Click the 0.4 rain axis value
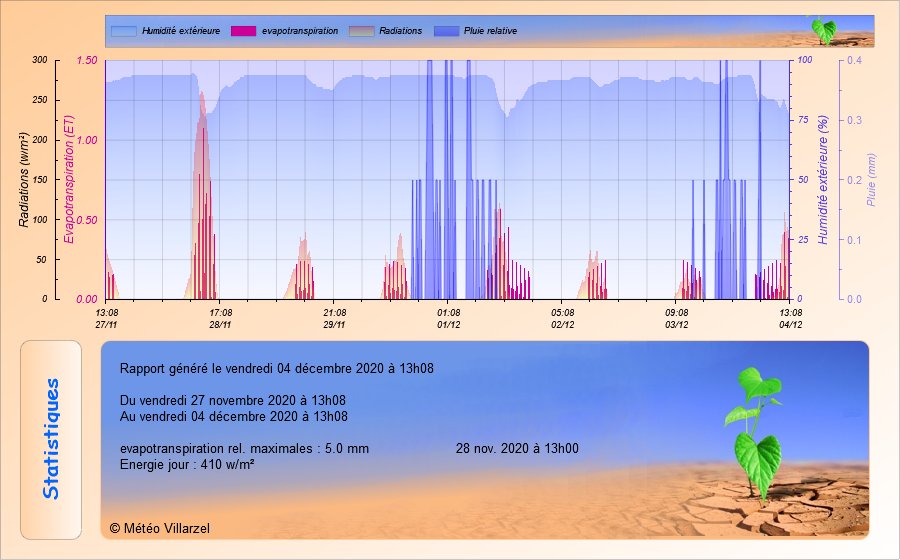 [854, 60]
